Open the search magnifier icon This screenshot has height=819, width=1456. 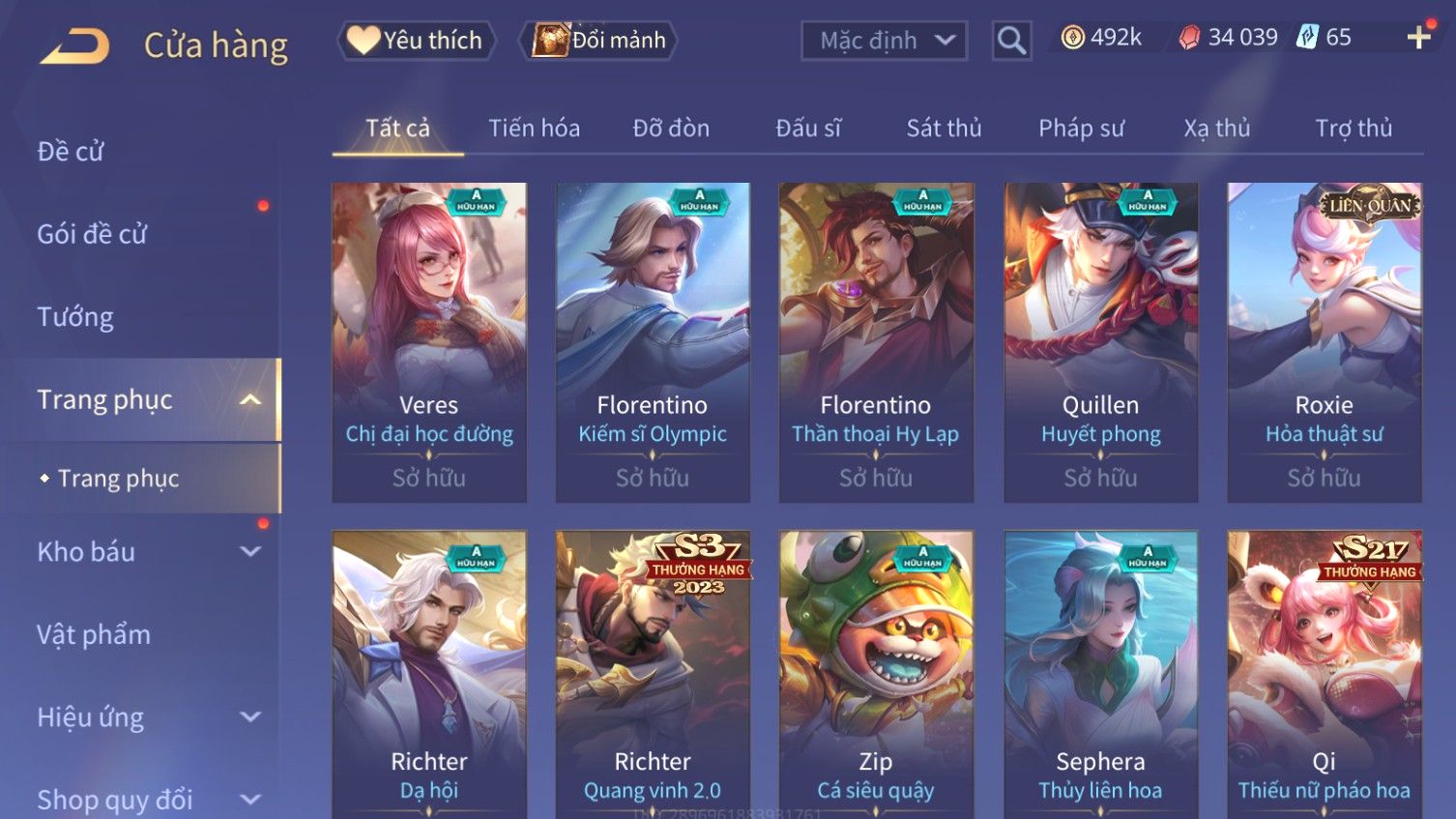click(x=1011, y=41)
